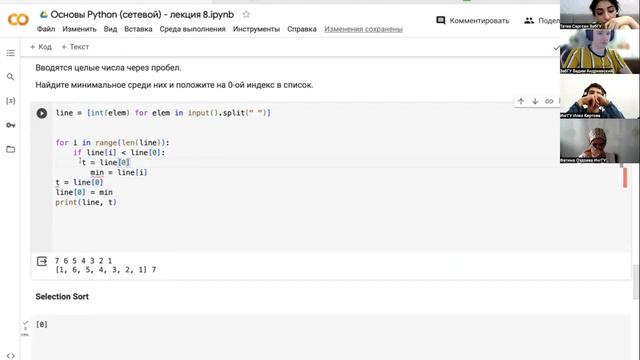Click the text 'Вводятся целые числа через пробел'

tap(108, 68)
